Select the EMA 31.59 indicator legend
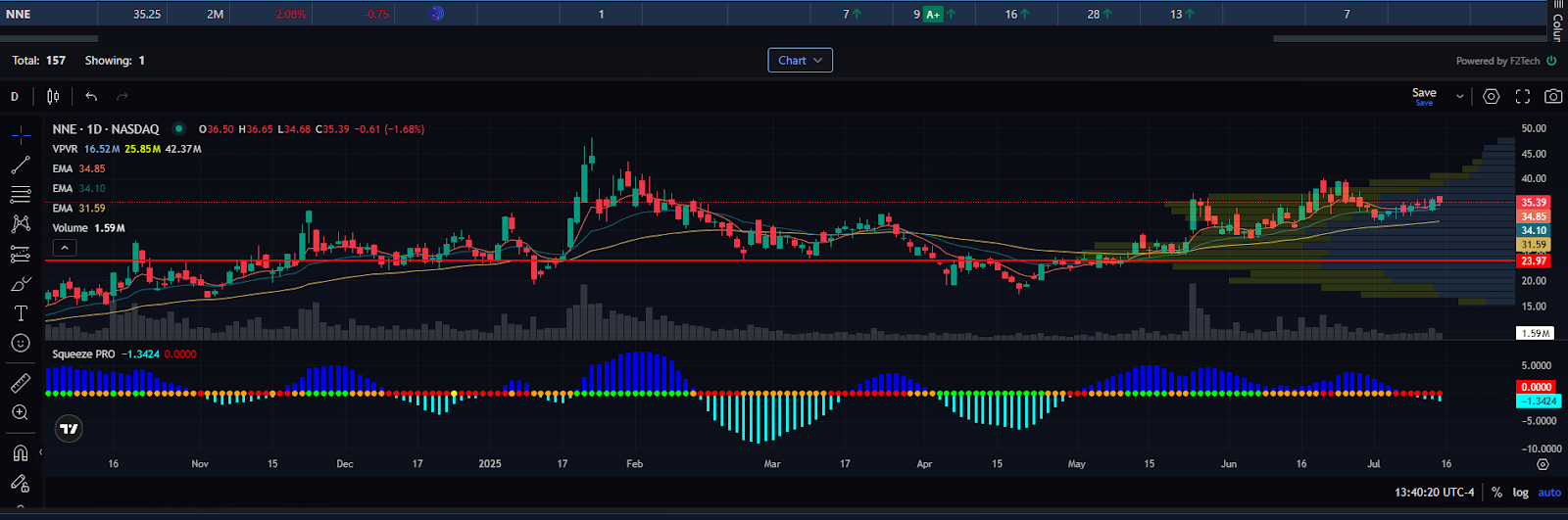 click(78, 208)
